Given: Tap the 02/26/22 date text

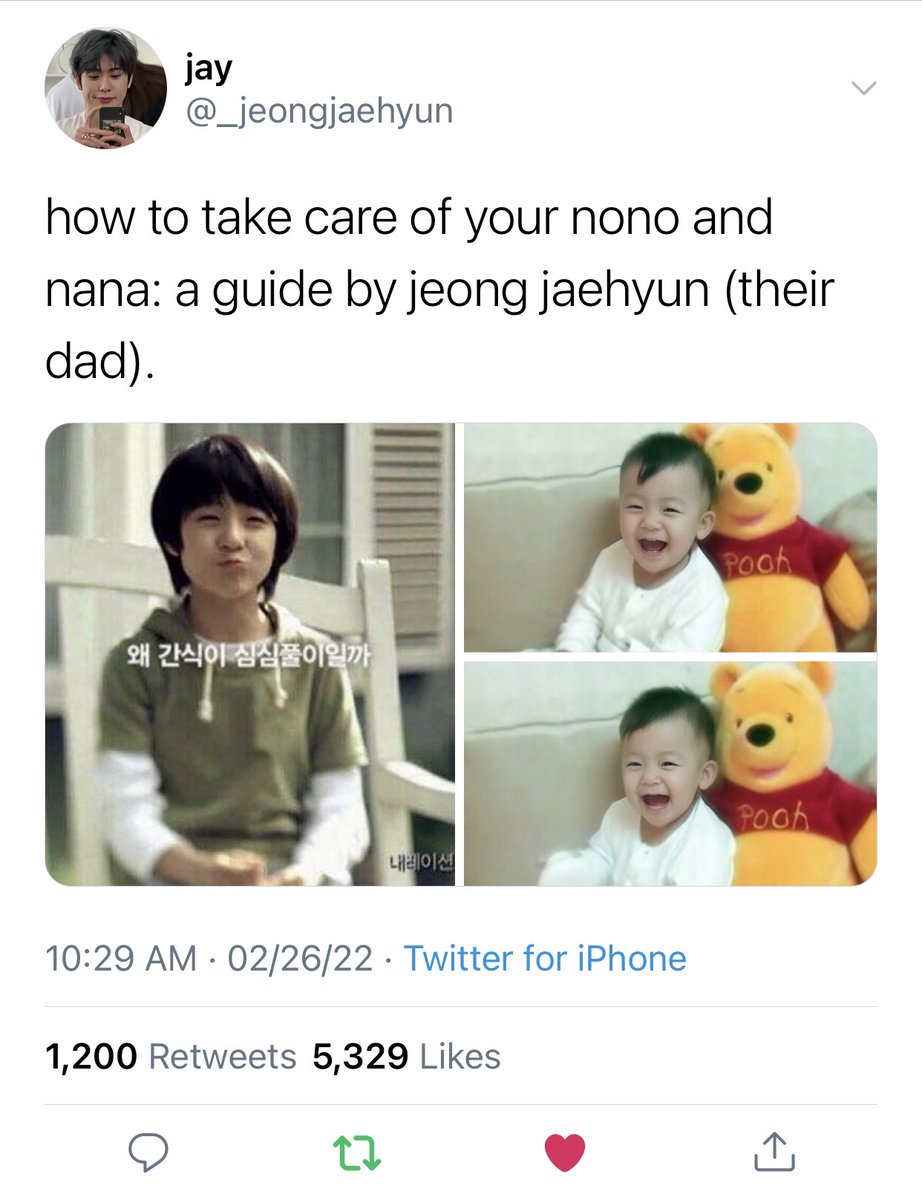Looking at the screenshot, I should pos(300,959).
